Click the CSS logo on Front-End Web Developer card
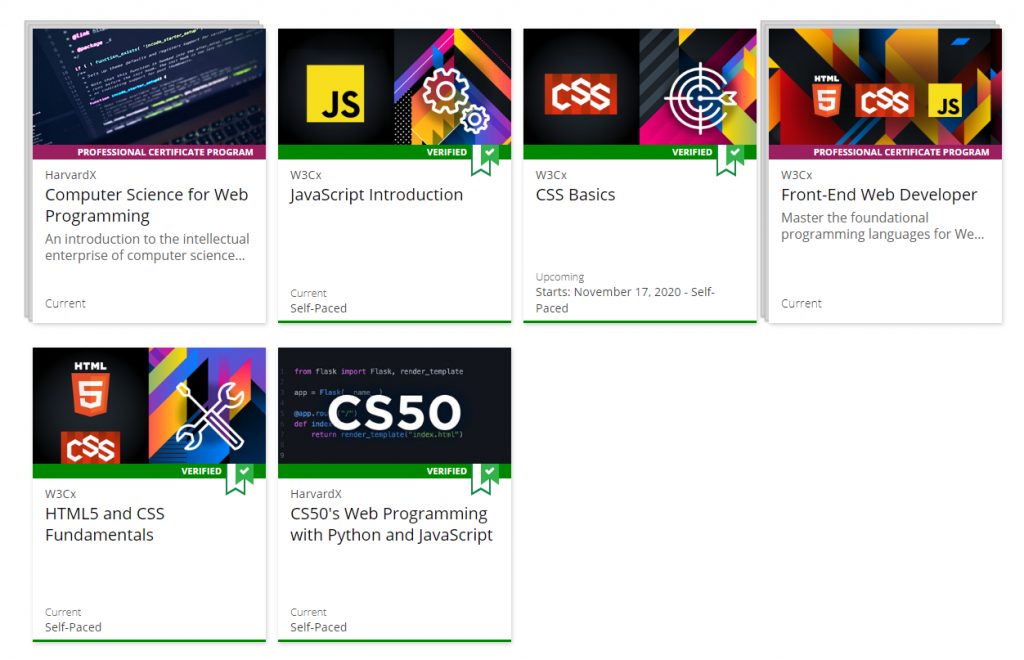 coord(884,99)
